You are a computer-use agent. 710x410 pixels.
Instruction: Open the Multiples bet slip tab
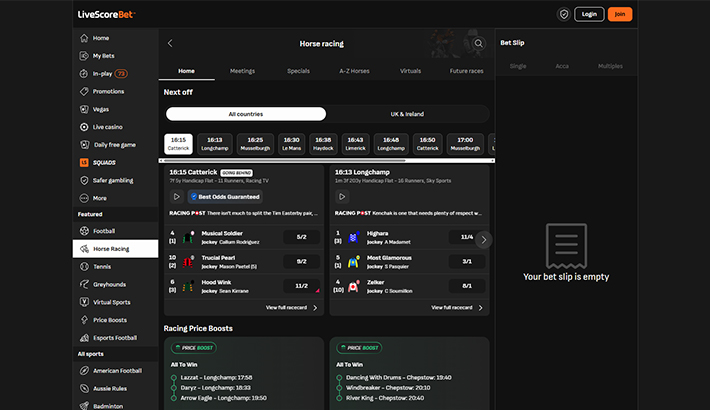(x=610, y=66)
